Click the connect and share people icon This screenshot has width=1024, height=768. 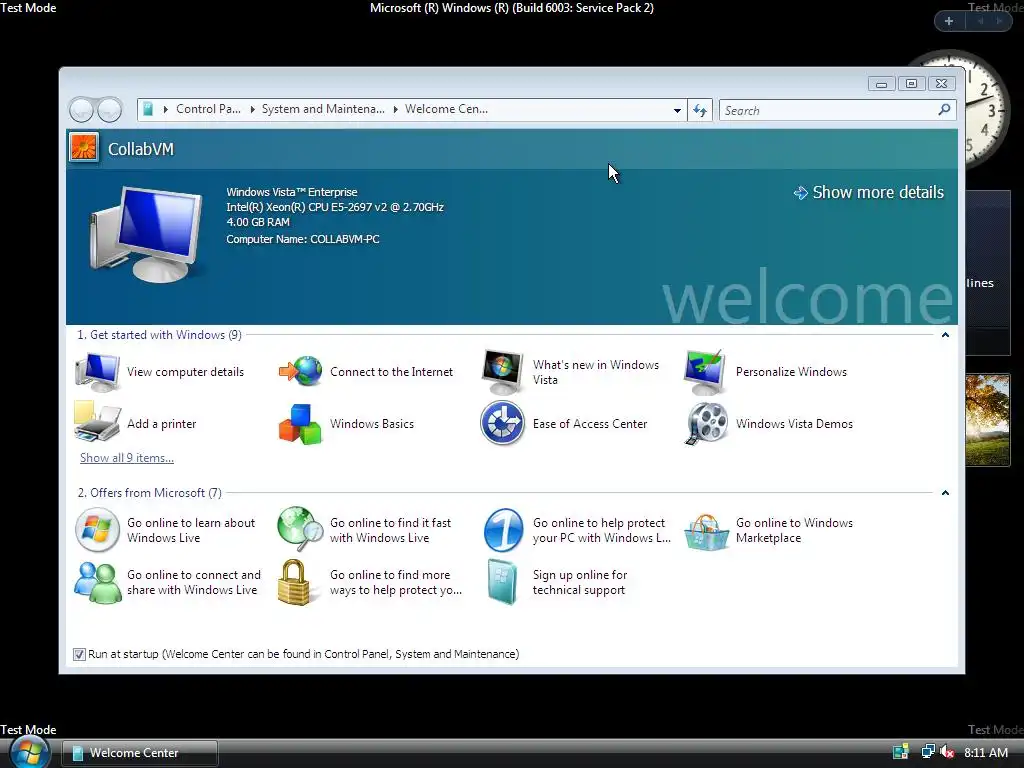97,583
